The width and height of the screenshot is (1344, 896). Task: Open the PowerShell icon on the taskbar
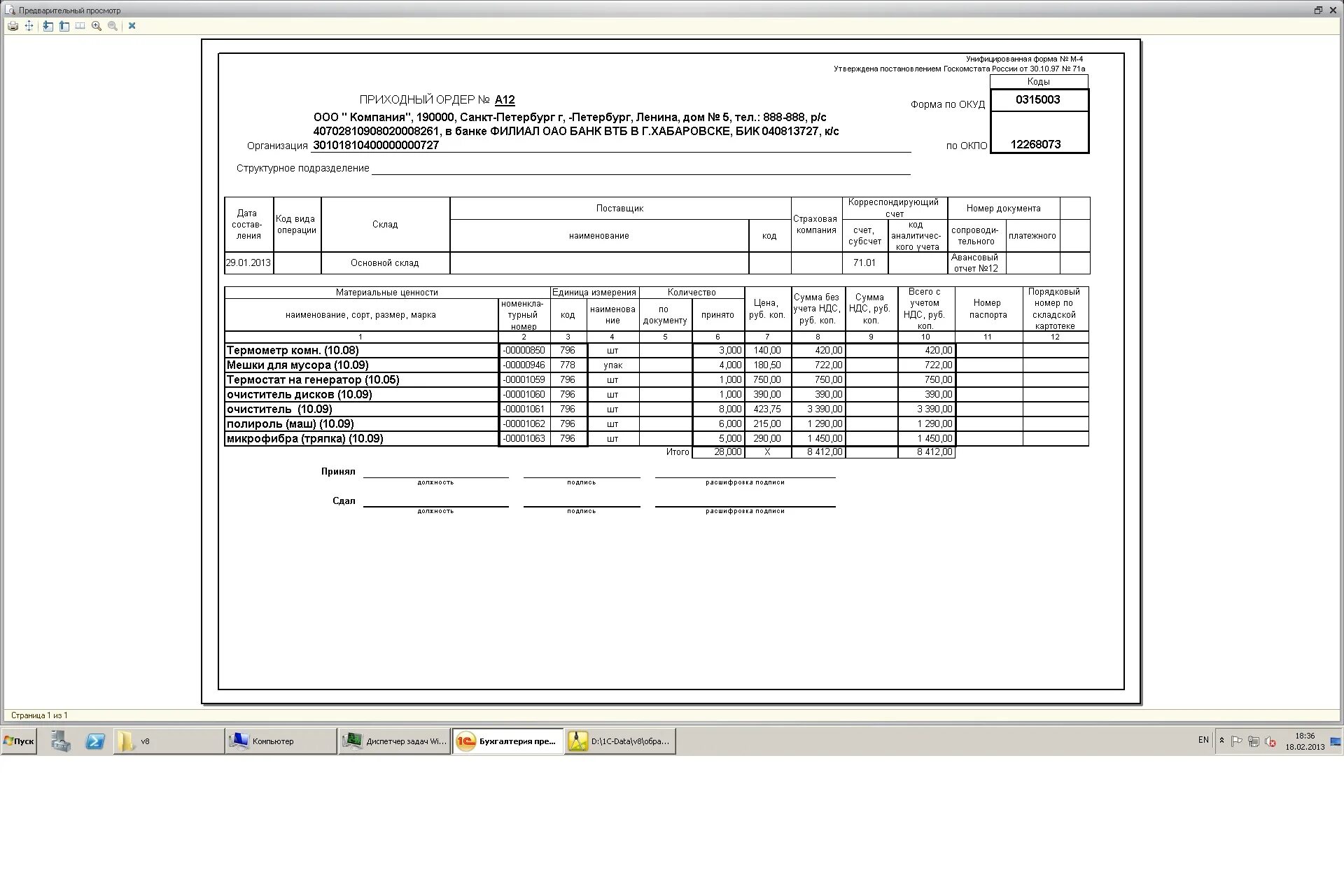[95, 741]
